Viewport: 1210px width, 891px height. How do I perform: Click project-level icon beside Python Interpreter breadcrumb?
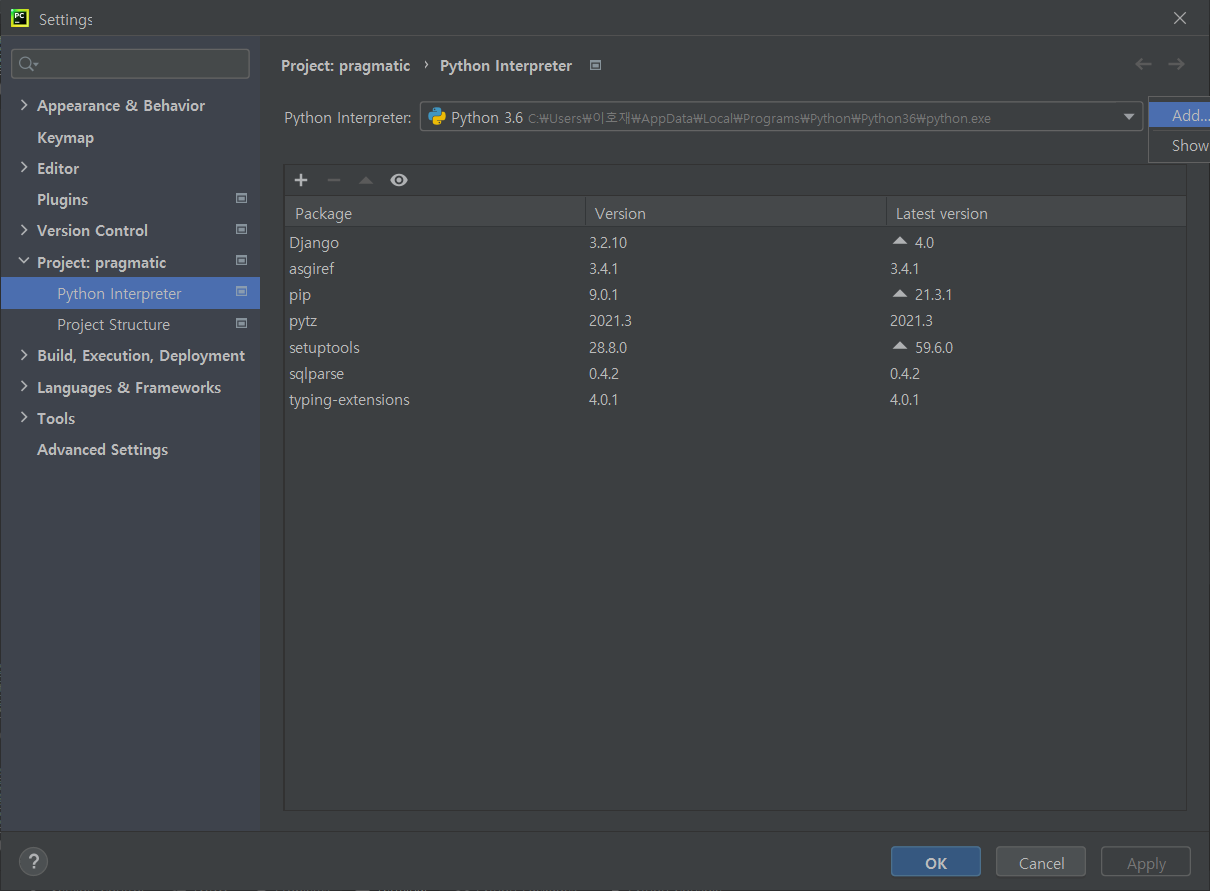pos(595,65)
